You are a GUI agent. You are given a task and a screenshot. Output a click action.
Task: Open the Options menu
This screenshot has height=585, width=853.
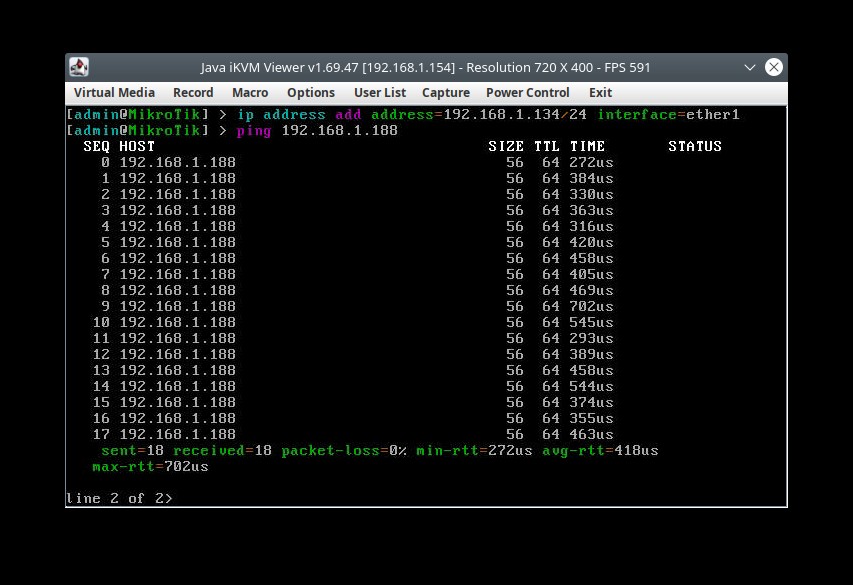(310, 92)
